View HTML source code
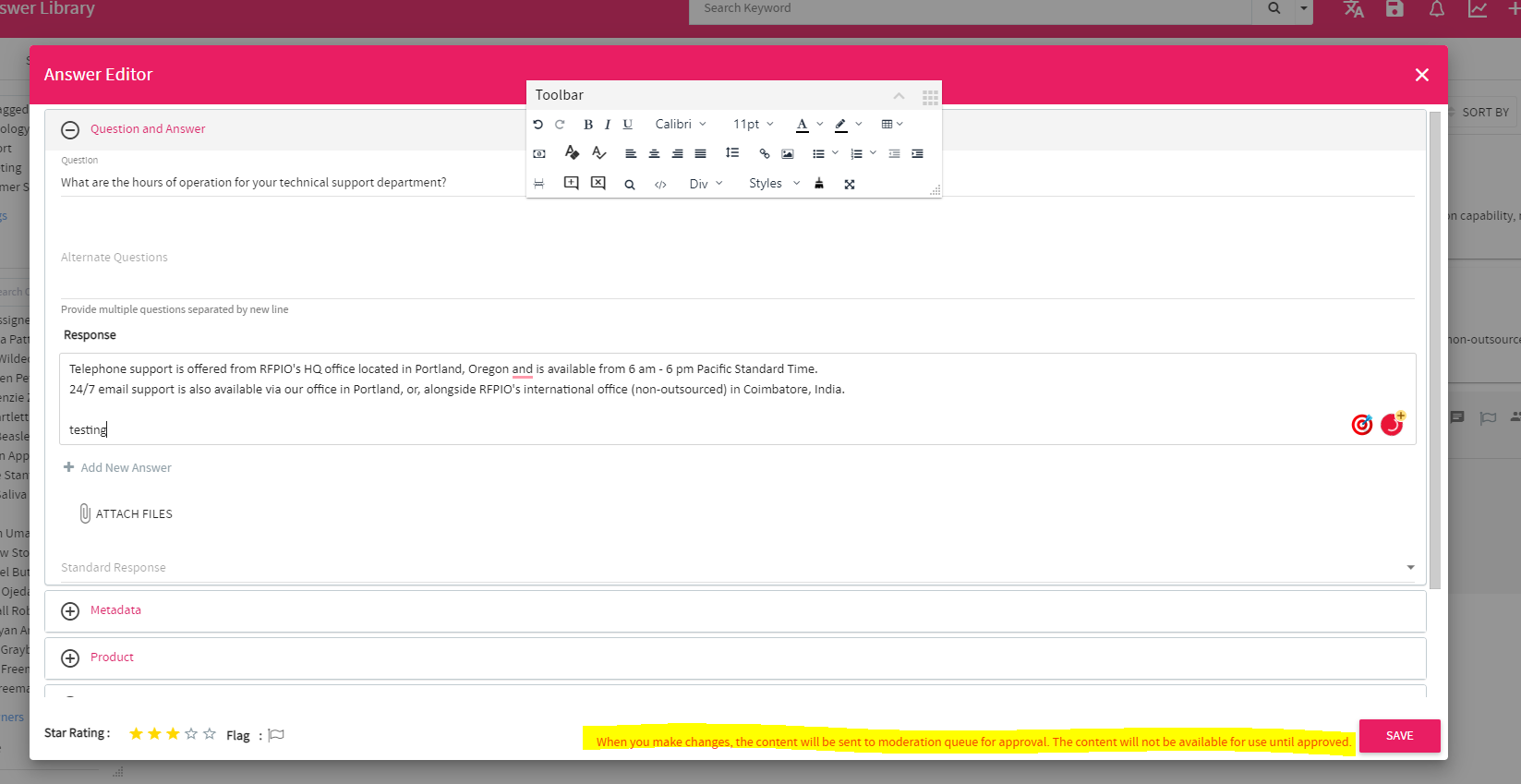1521x784 pixels. point(660,185)
